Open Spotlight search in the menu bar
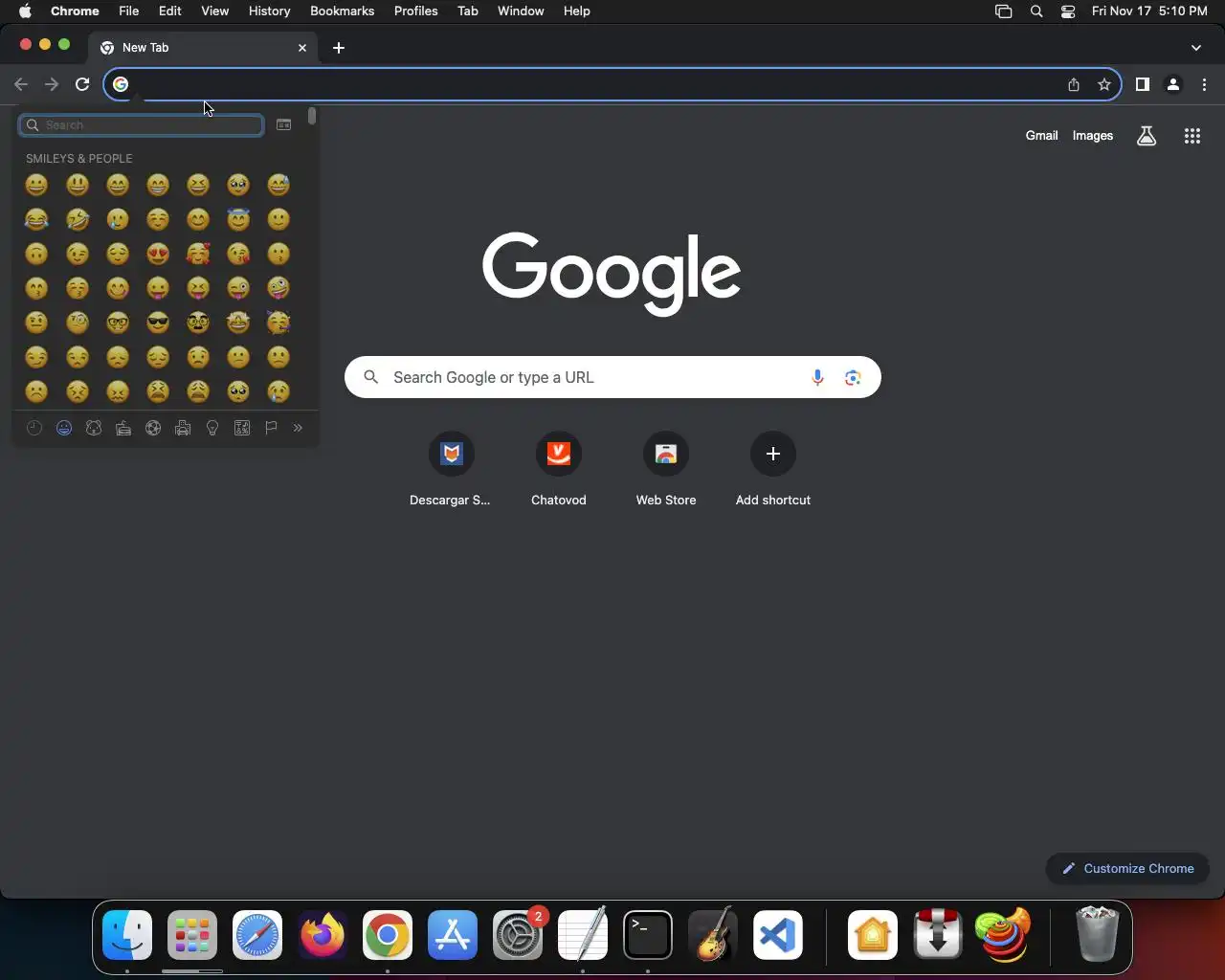Image resolution: width=1225 pixels, height=980 pixels. coord(1036,11)
